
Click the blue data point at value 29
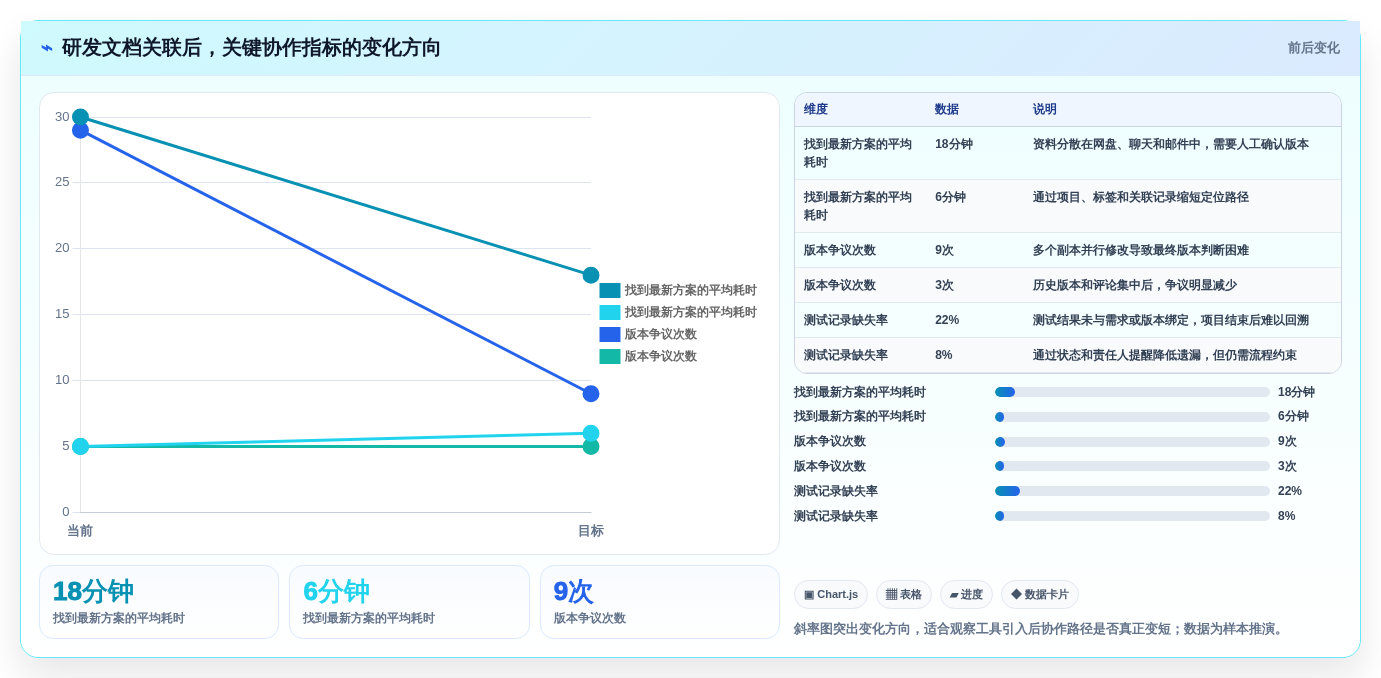click(81, 130)
